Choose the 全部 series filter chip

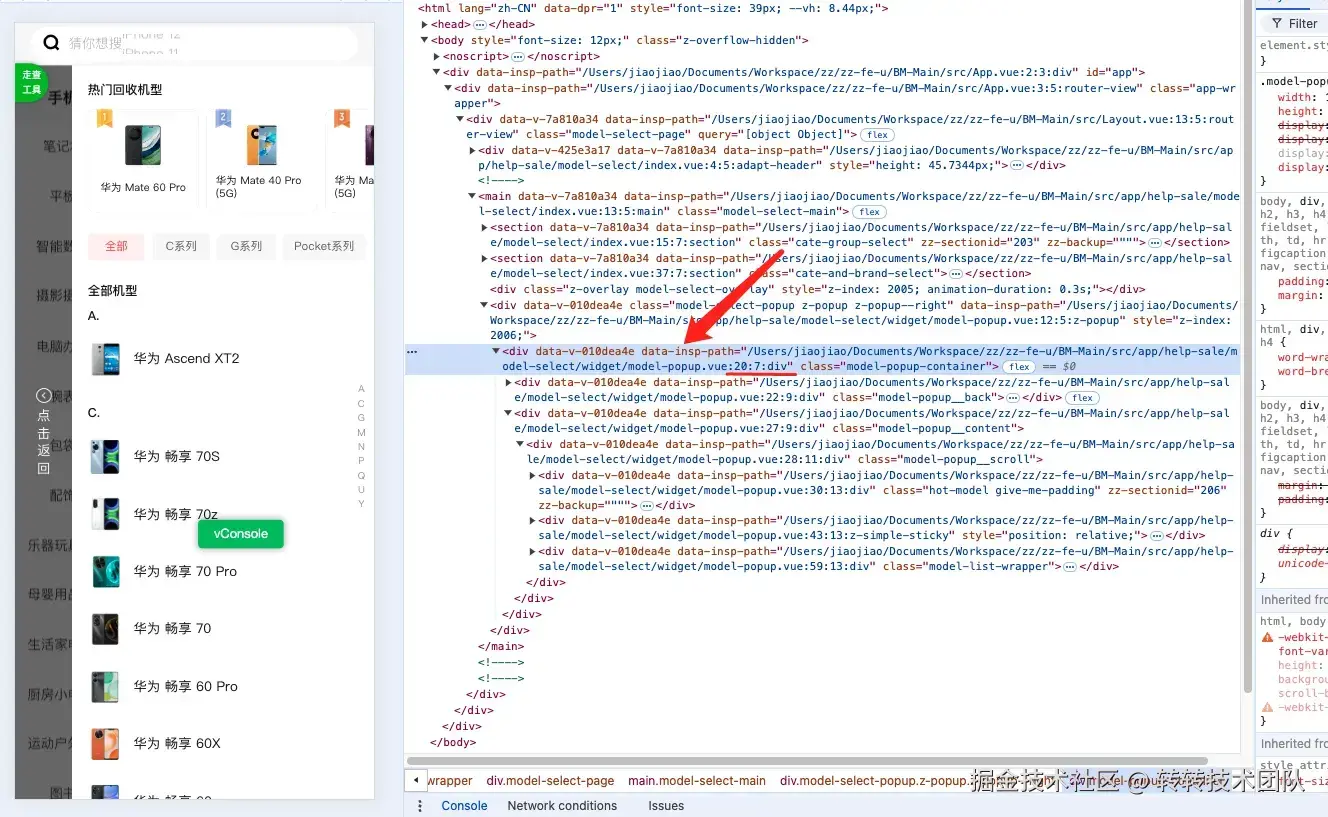coord(116,246)
